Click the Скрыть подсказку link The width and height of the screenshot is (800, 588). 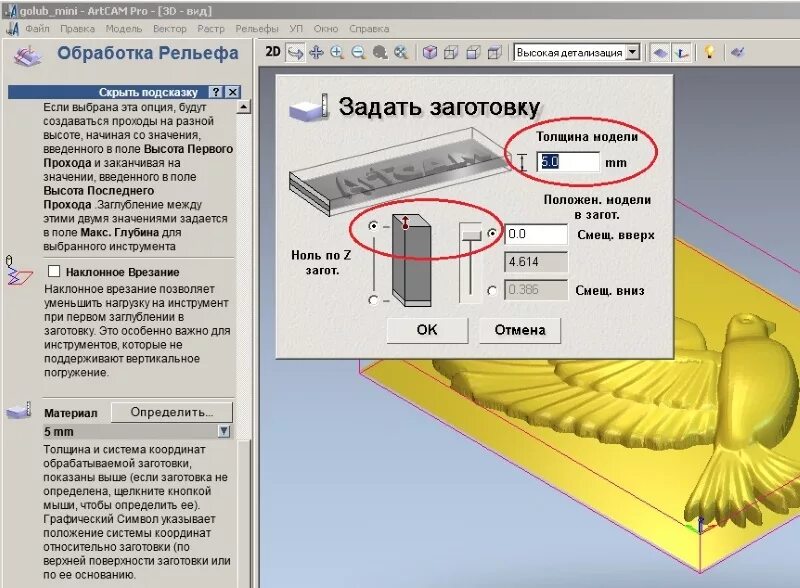point(148,92)
